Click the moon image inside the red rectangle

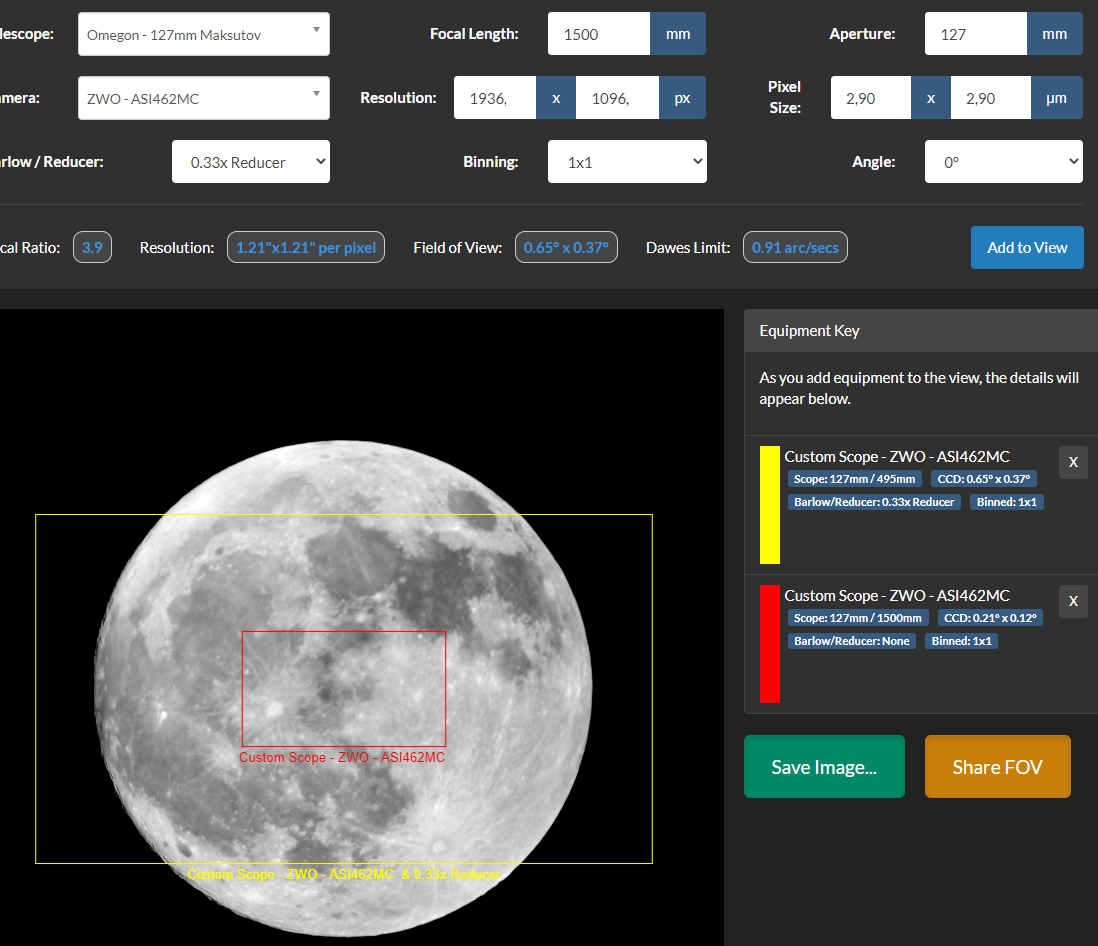(x=344, y=689)
